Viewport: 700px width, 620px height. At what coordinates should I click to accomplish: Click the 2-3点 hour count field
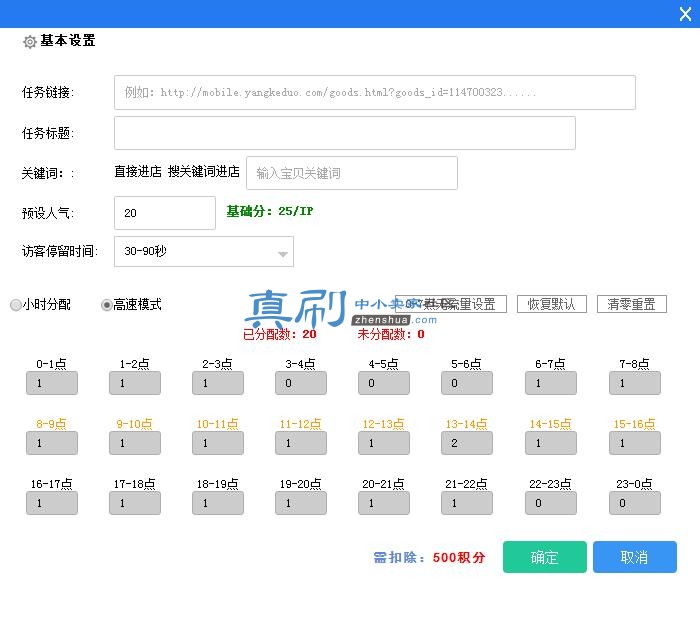218,383
